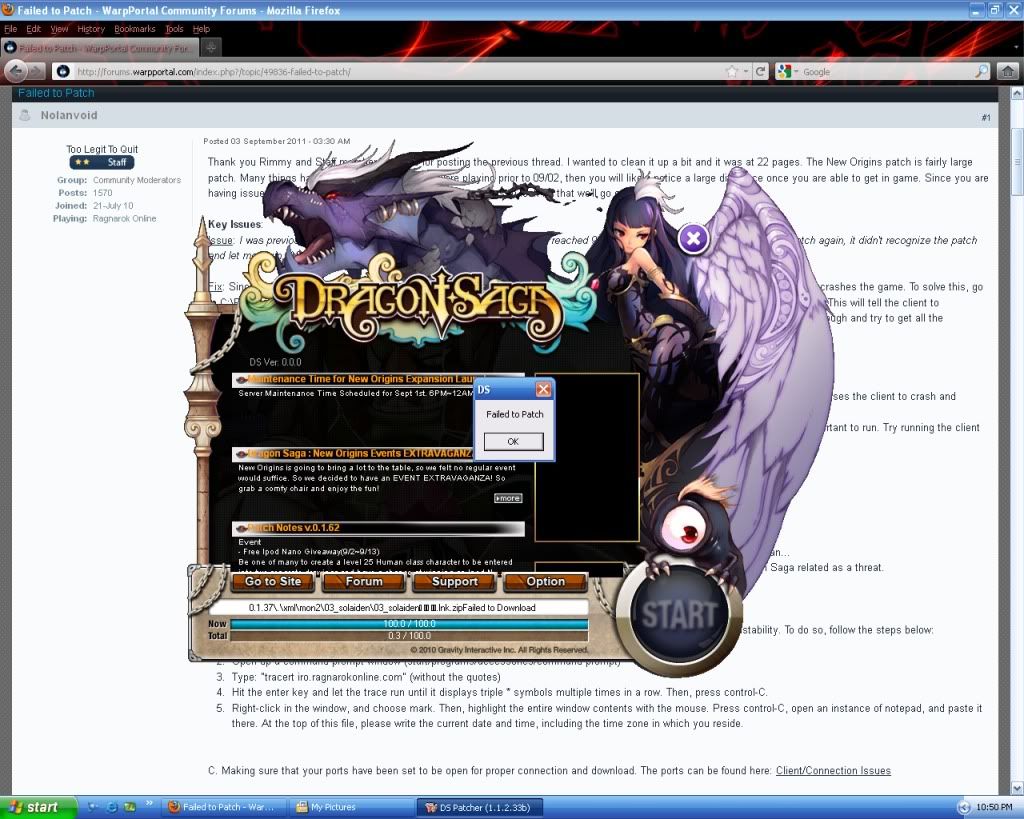
Task: Click the Failed to Patch topic title
Action: click(56, 93)
